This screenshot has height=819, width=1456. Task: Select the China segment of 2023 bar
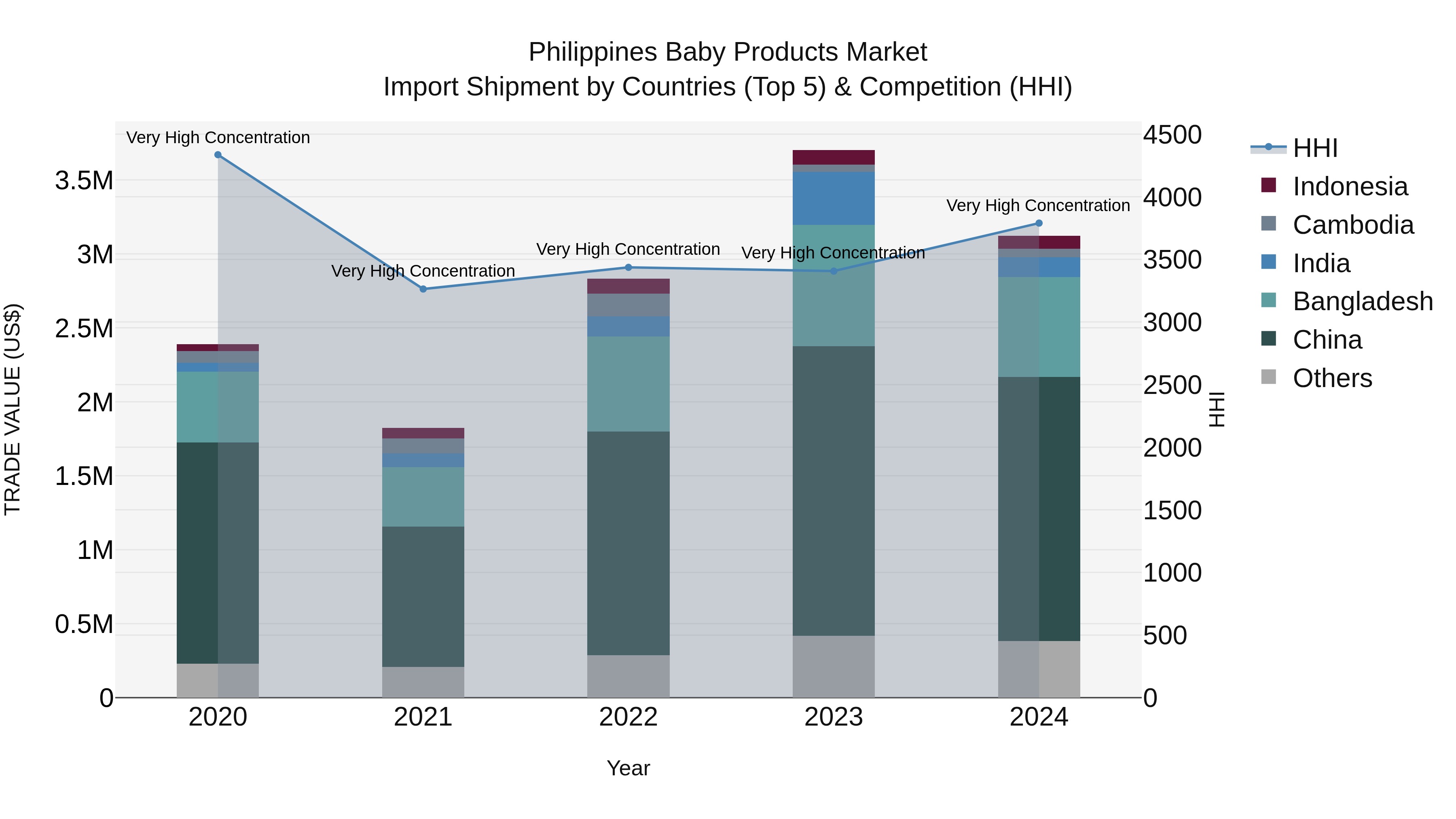(x=834, y=491)
